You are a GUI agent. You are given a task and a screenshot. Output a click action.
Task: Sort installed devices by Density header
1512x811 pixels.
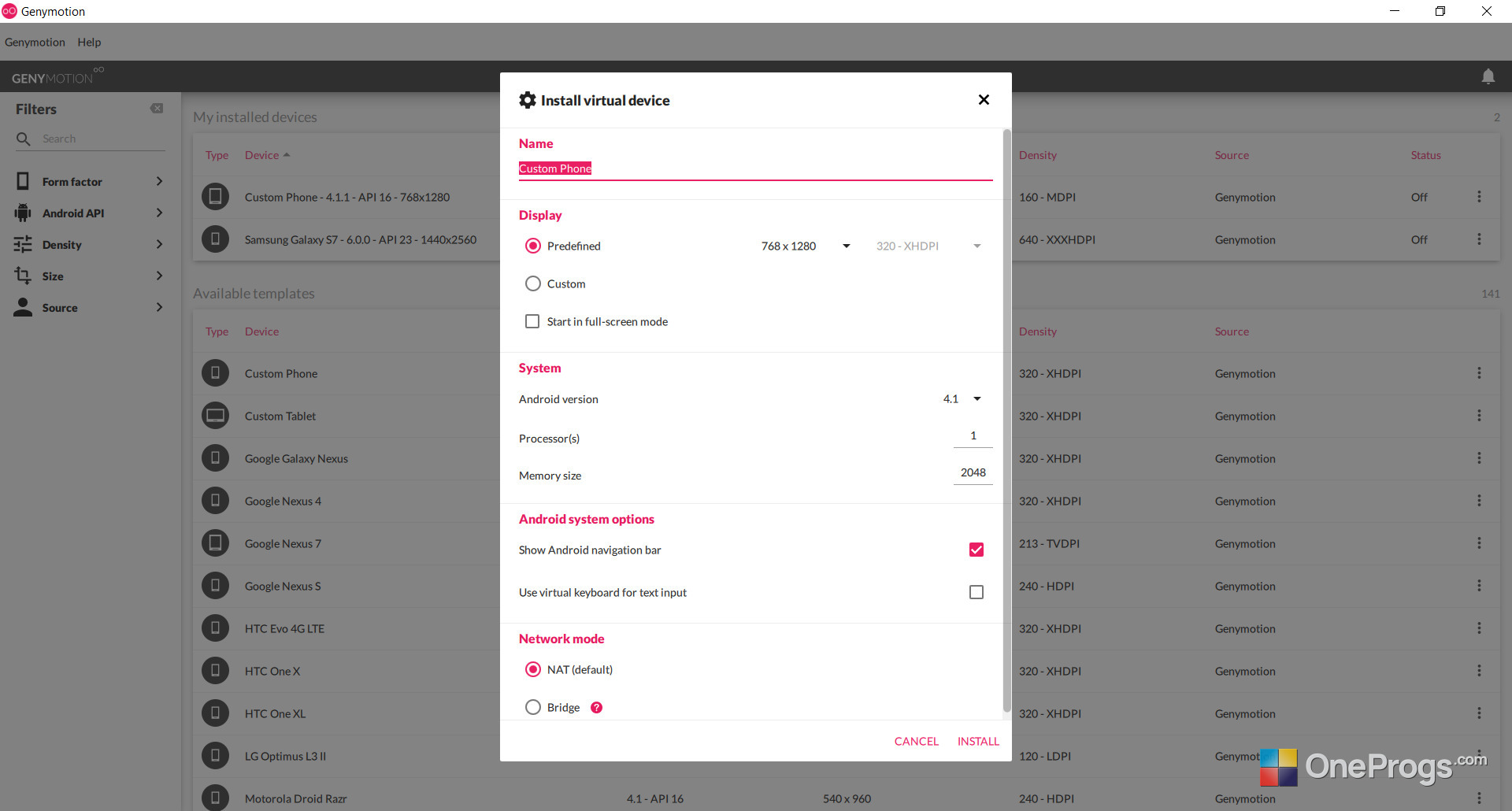pyautogui.click(x=1038, y=155)
